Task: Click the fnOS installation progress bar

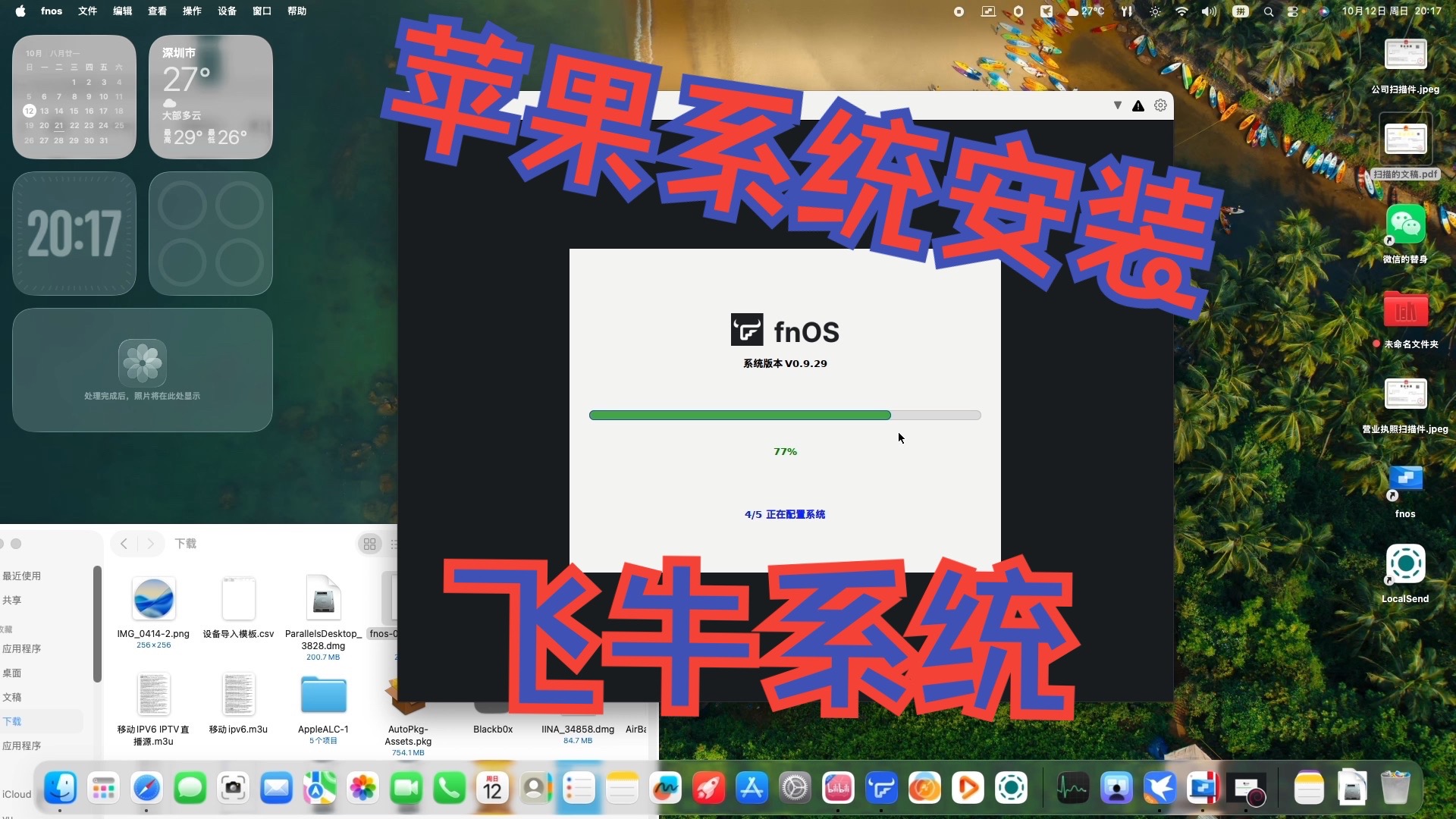Action: (785, 415)
